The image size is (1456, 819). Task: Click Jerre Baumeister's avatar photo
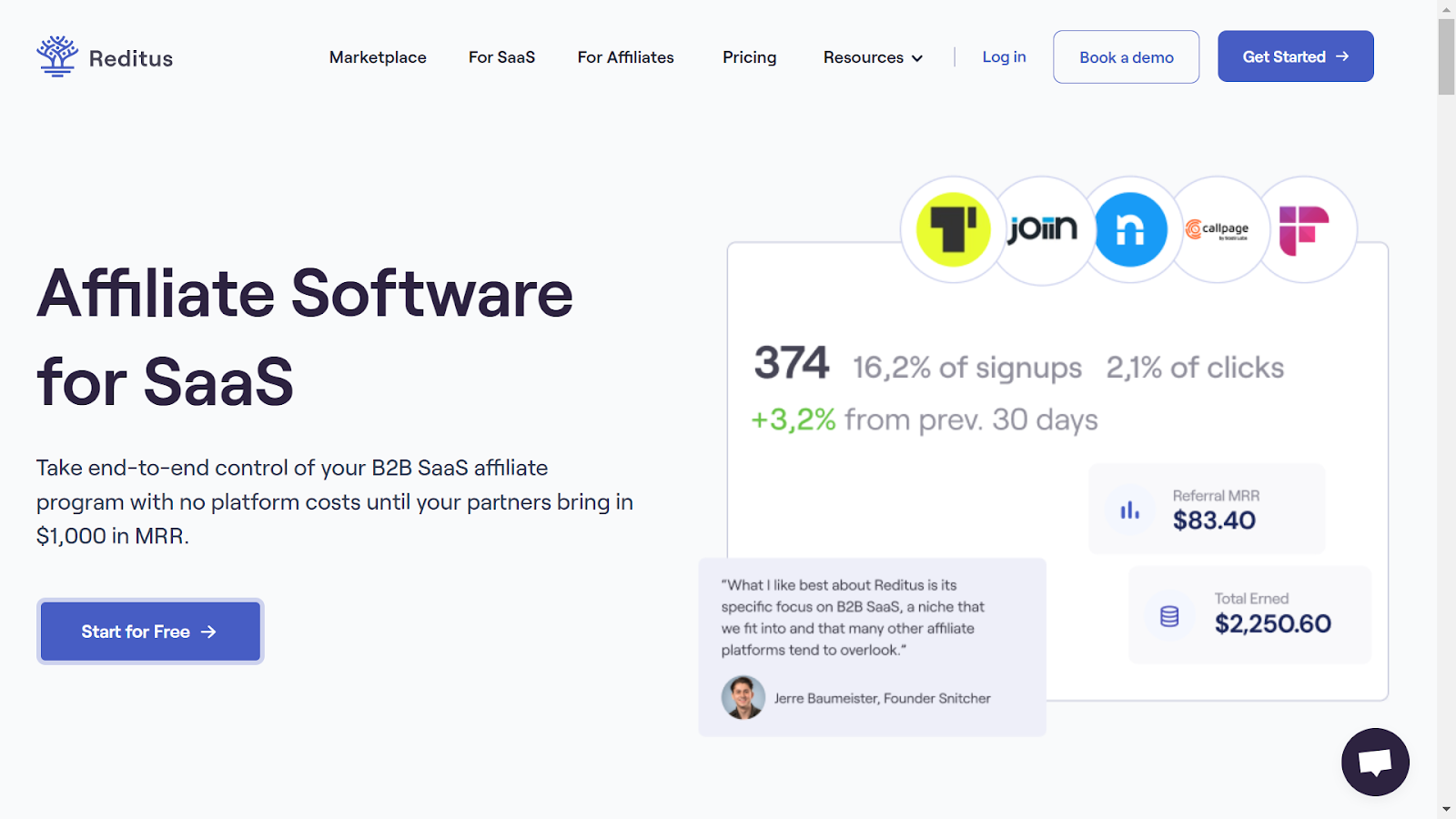(x=743, y=698)
